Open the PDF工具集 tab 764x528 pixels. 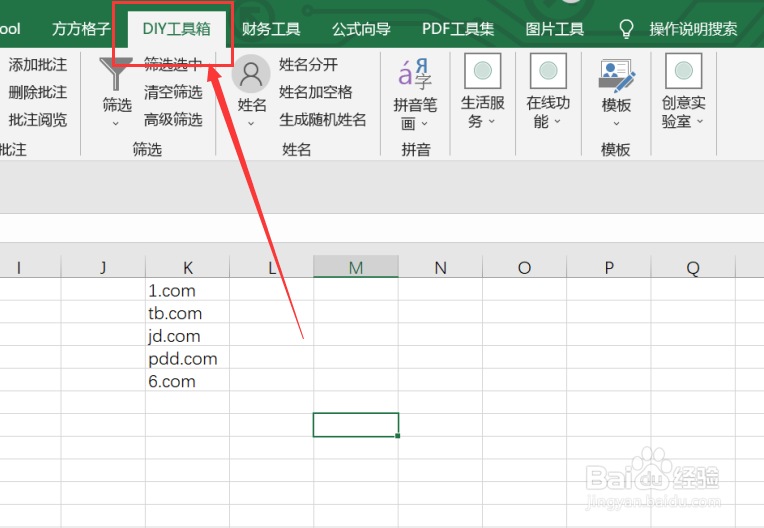click(458, 29)
